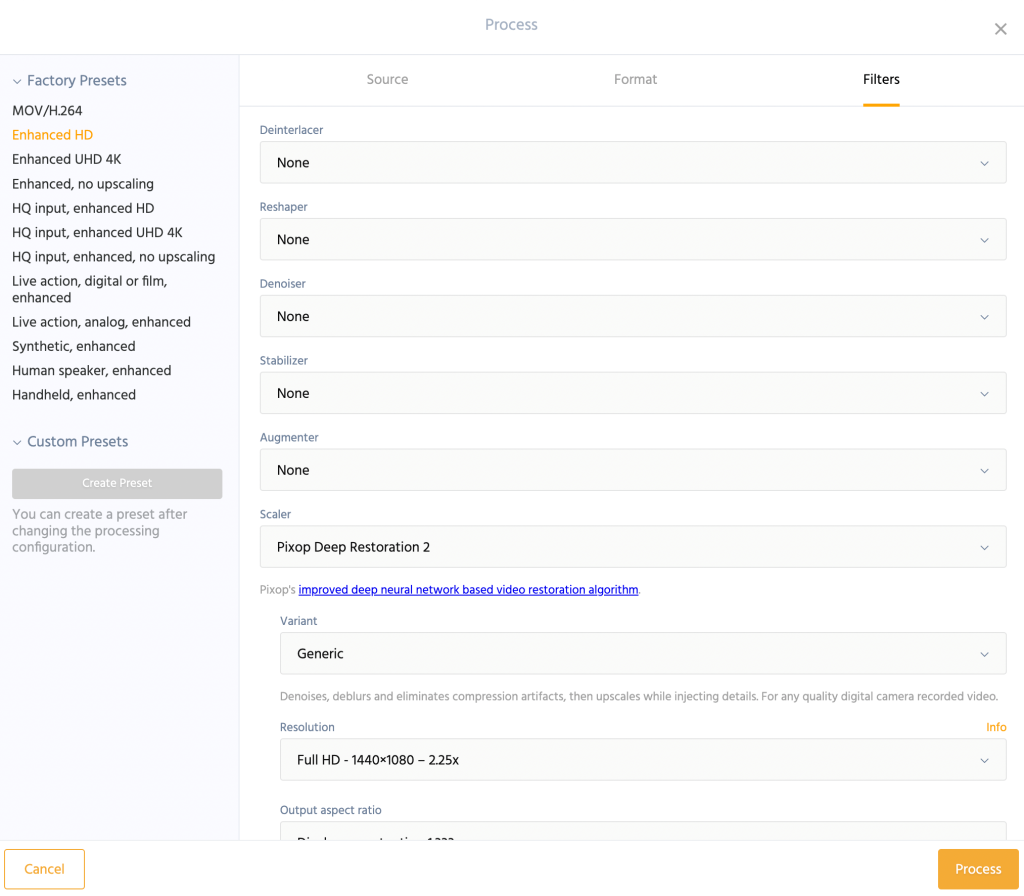This screenshot has width=1024, height=896.
Task: Close the Process dialog with the X icon
Action: (x=1000, y=29)
